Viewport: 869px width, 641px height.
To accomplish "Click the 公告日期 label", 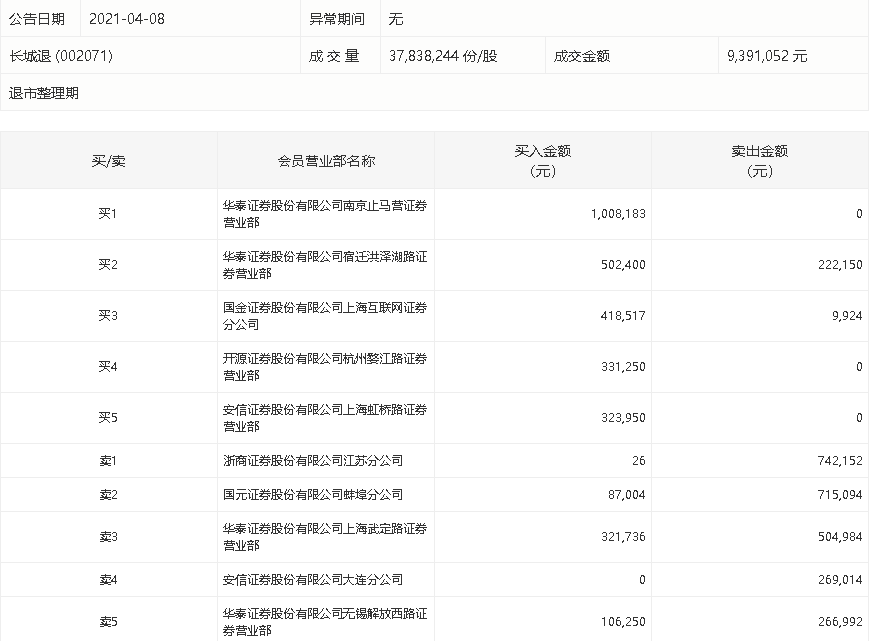I will (x=37, y=19).
